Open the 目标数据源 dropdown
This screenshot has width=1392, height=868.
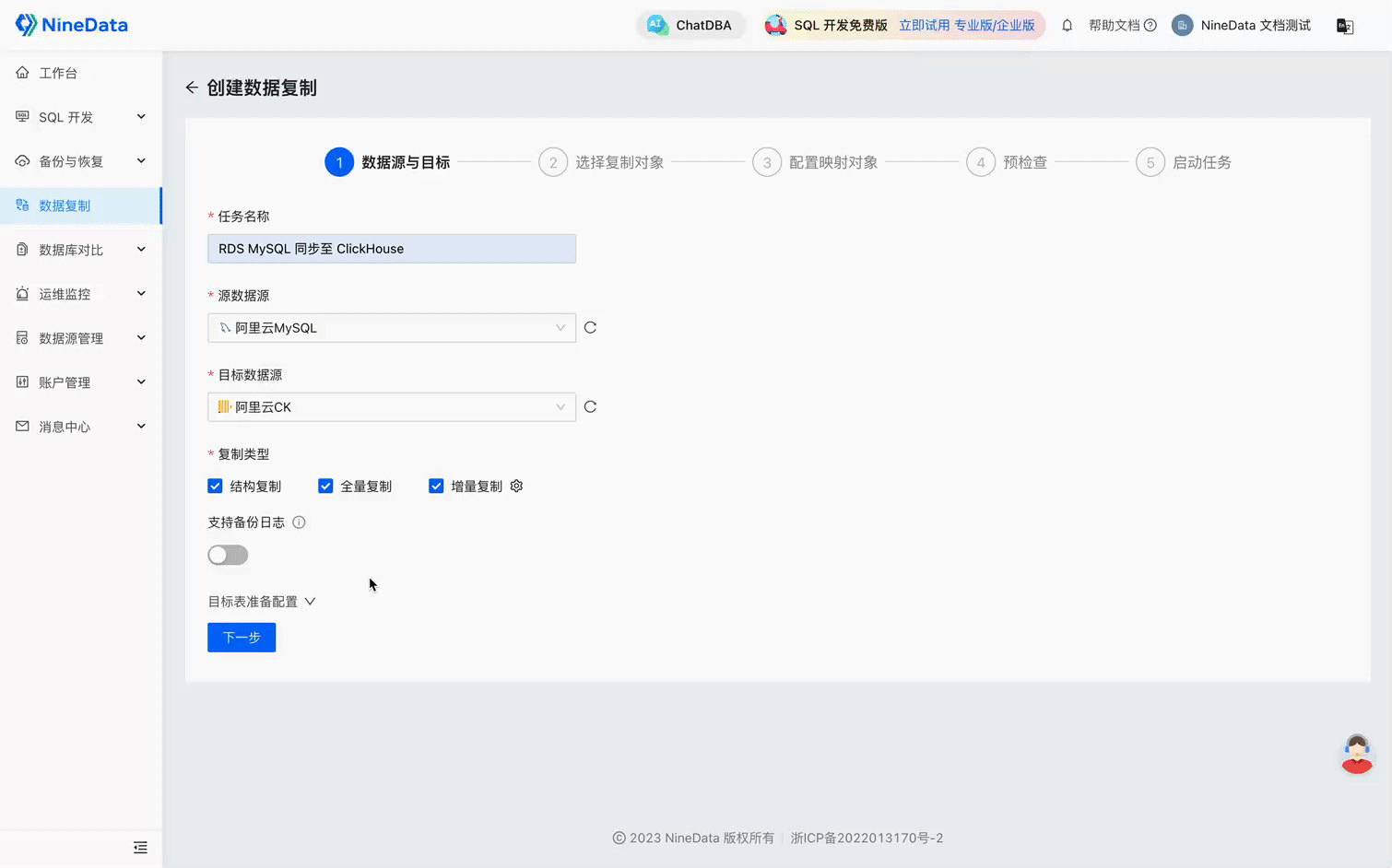[391, 406]
